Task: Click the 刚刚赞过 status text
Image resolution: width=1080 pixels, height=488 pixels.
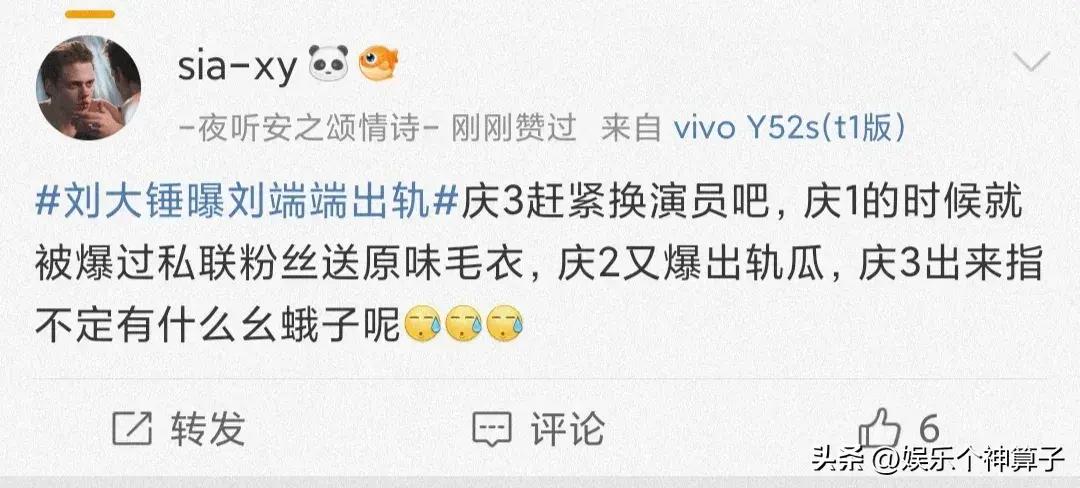Action: click(x=513, y=128)
